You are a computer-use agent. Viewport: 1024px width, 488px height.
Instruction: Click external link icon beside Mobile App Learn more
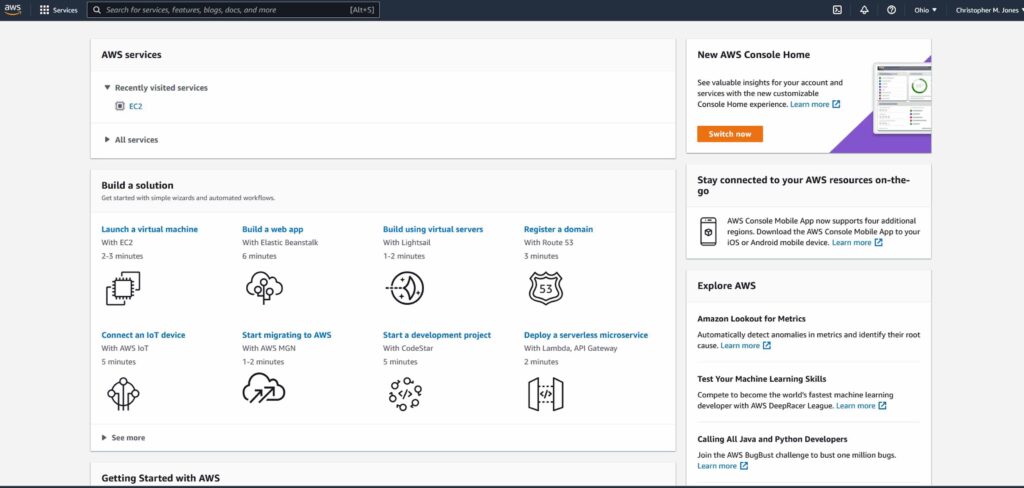(878, 242)
